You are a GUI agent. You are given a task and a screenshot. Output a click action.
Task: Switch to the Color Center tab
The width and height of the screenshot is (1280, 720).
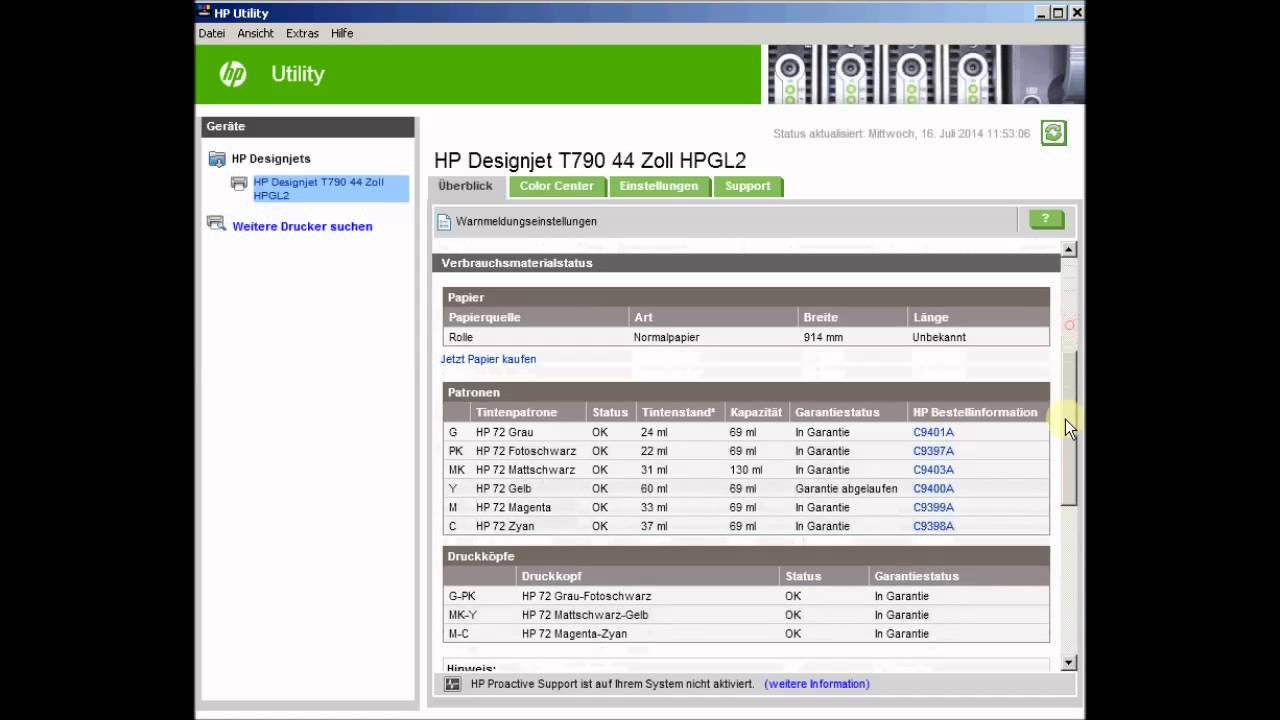(x=556, y=186)
